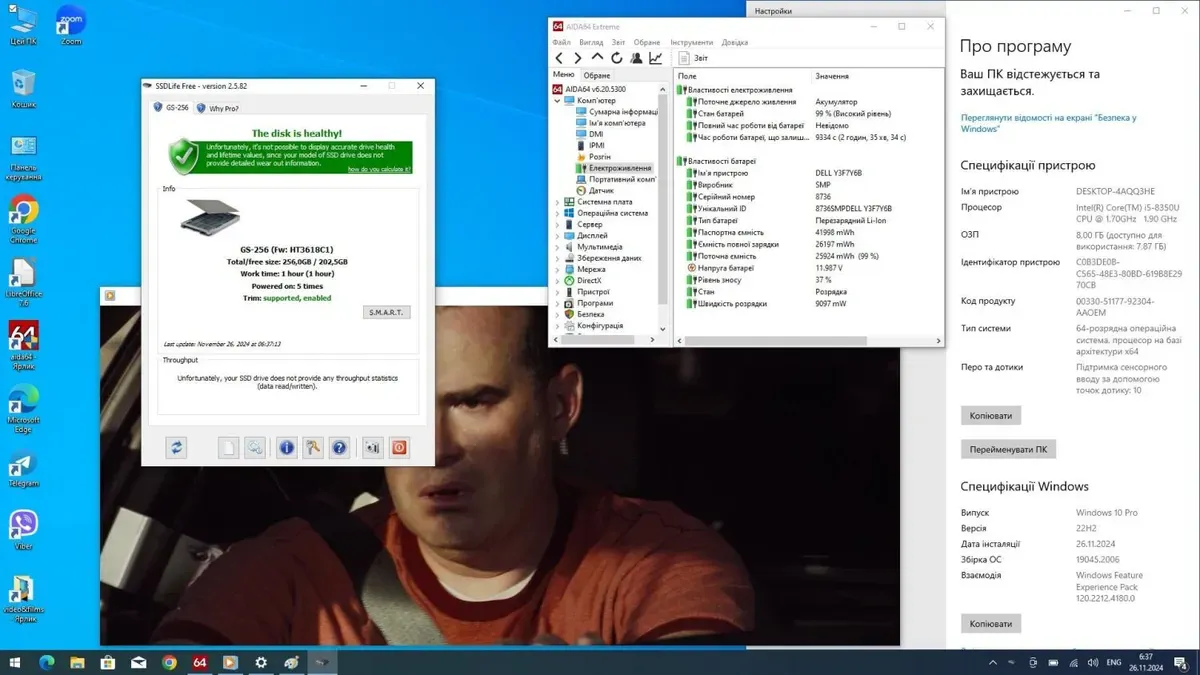Open Google Chrome from the taskbar
The image size is (1200, 675).
tap(169, 662)
